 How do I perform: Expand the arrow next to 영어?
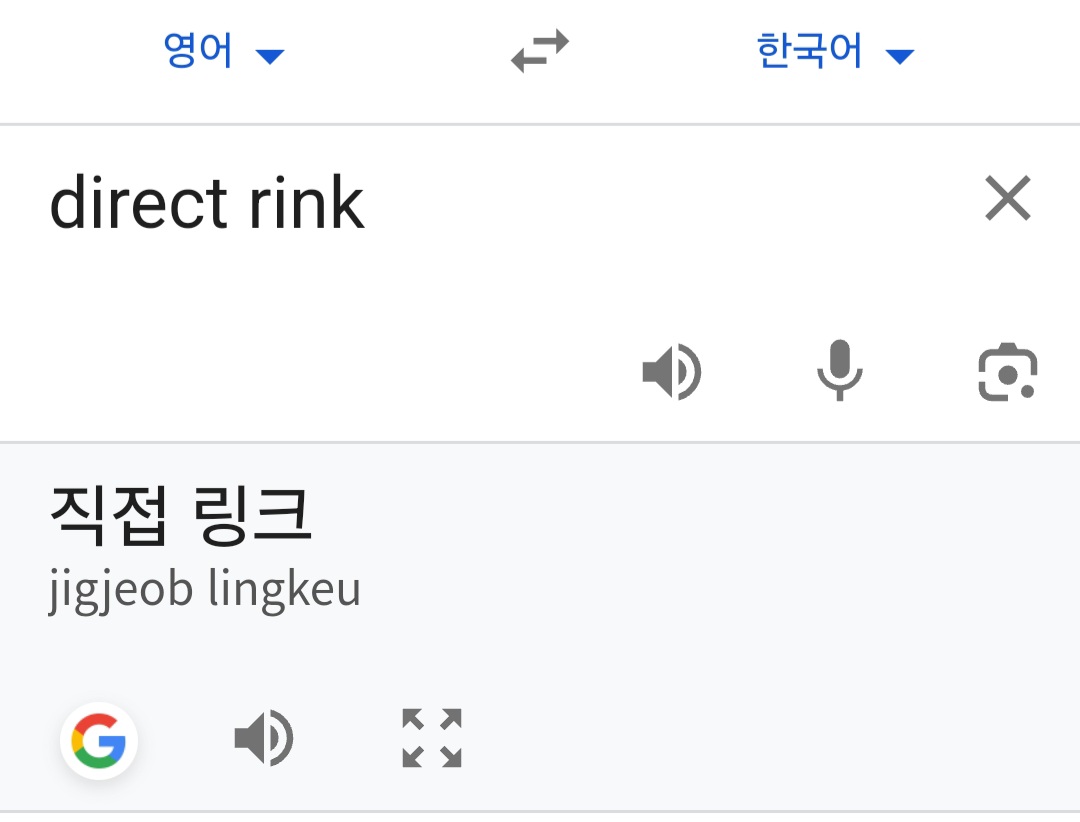pos(269,56)
